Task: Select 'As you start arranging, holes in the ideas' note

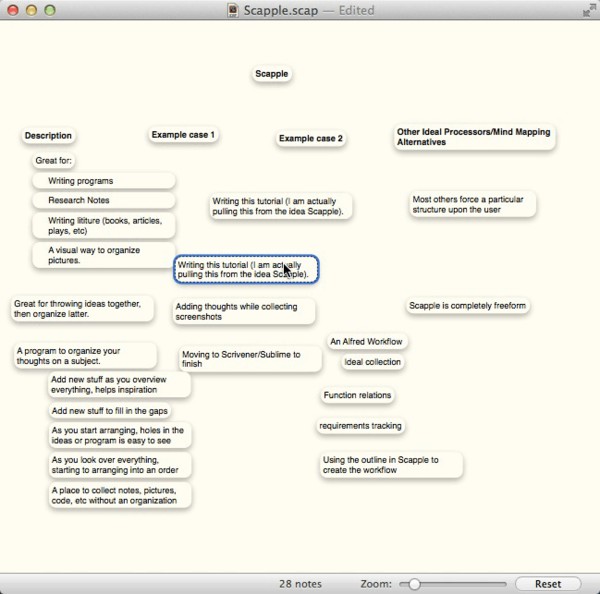Action: click(120, 435)
